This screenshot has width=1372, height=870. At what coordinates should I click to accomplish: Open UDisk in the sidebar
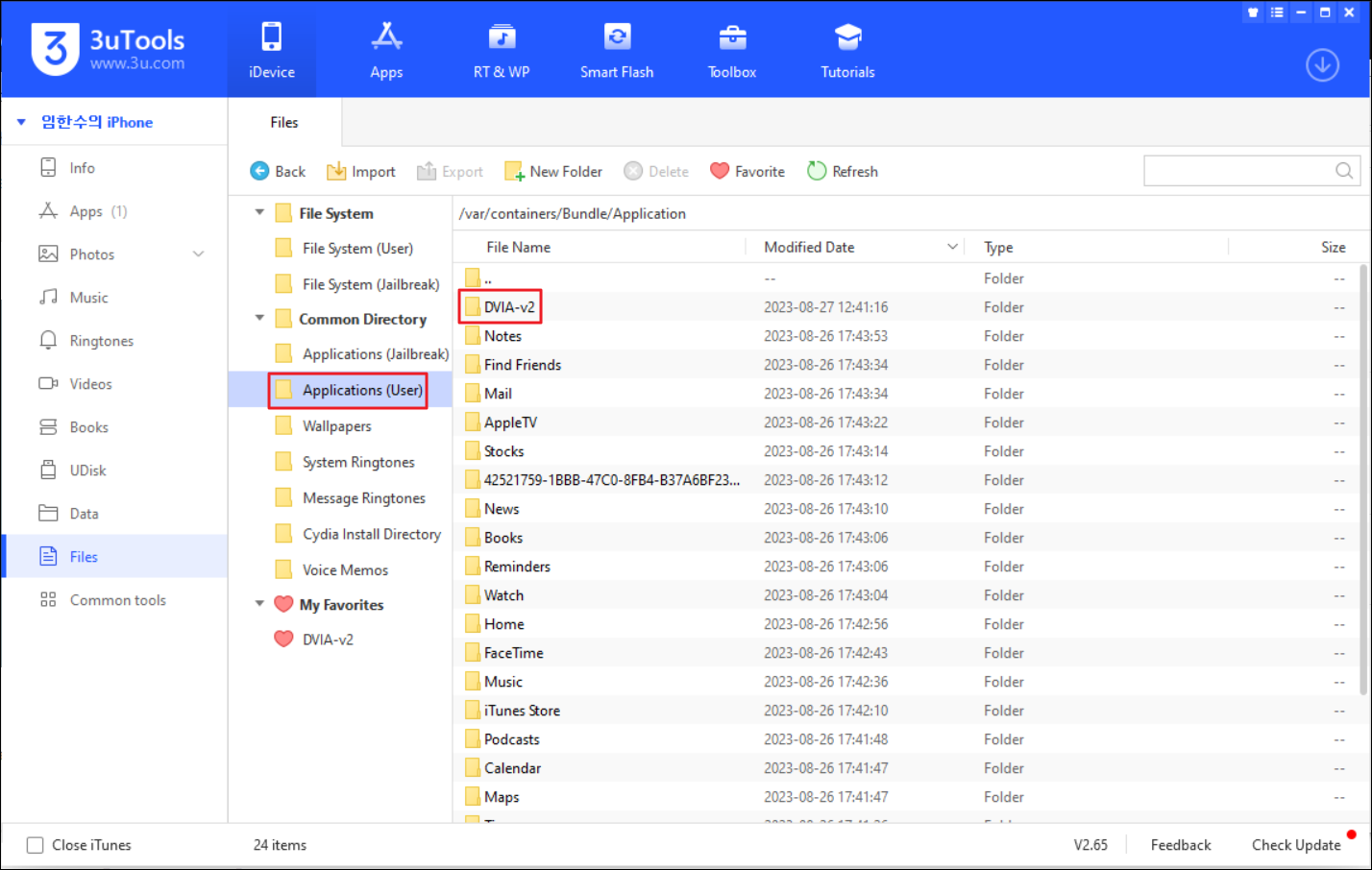click(114, 470)
